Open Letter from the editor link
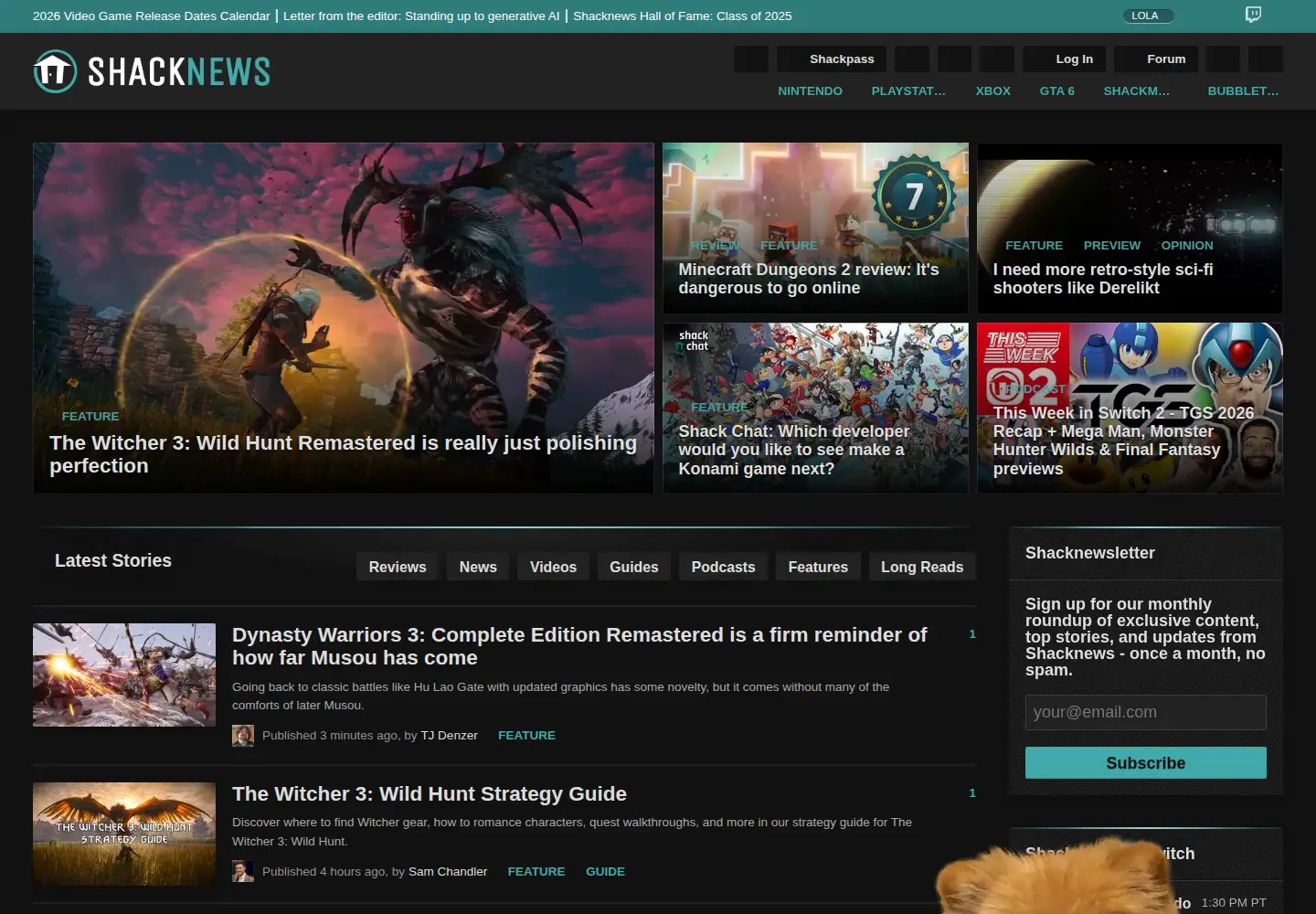 [421, 16]
